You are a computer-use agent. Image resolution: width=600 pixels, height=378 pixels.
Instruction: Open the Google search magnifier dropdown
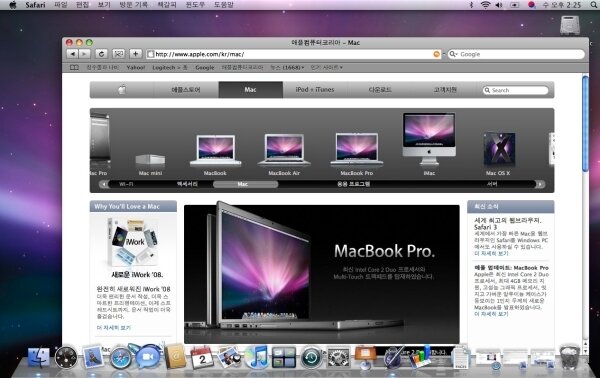tap(453, 54)
